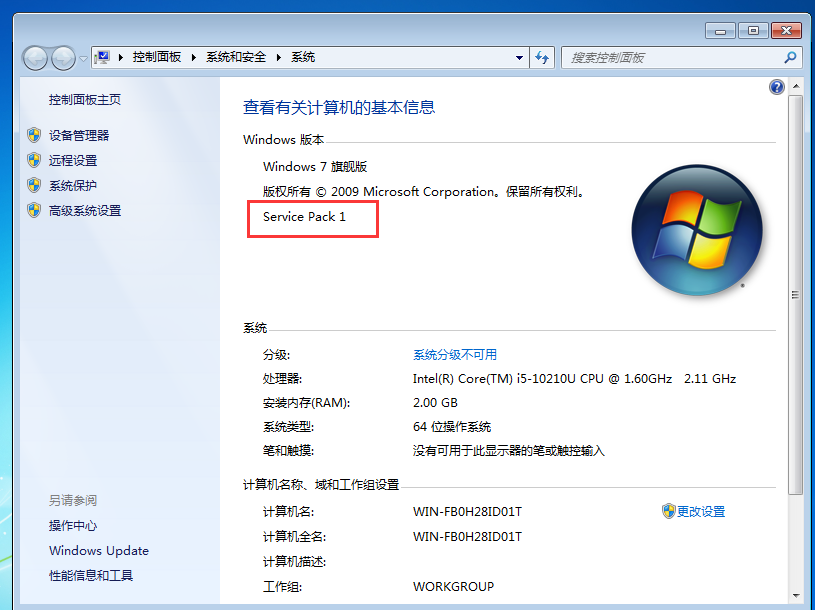Open 控制面板主页 link
The height and width of the screenshot is (610, 815).
point(85,99)
